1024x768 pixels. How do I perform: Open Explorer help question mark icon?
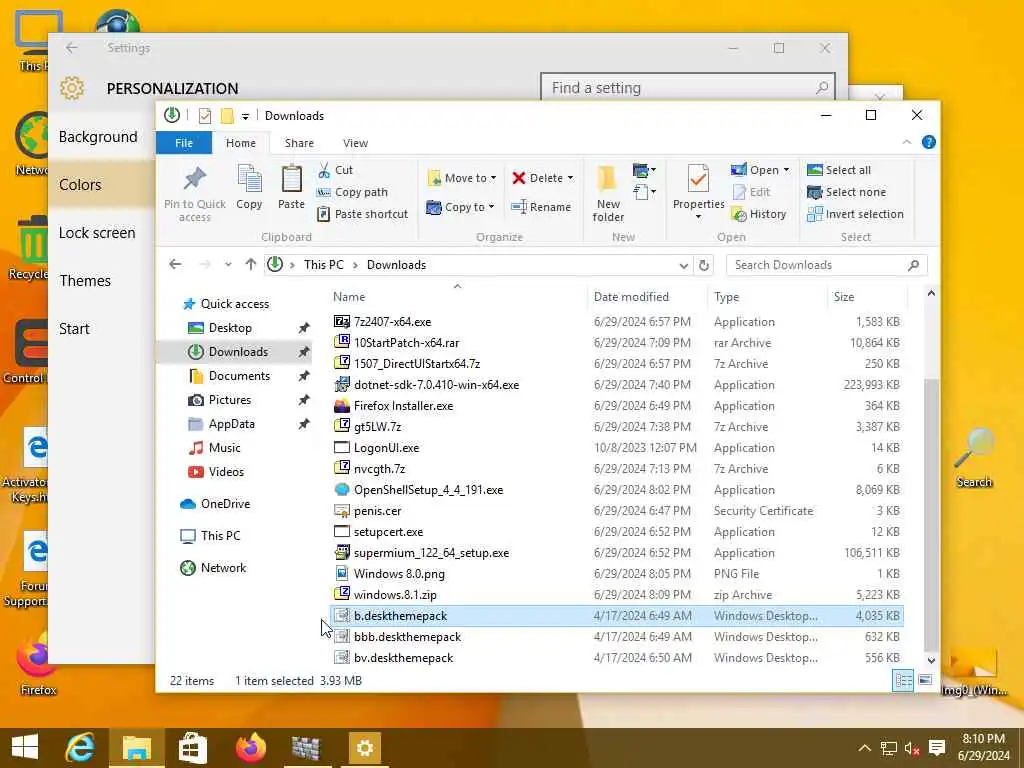[928, 142]
